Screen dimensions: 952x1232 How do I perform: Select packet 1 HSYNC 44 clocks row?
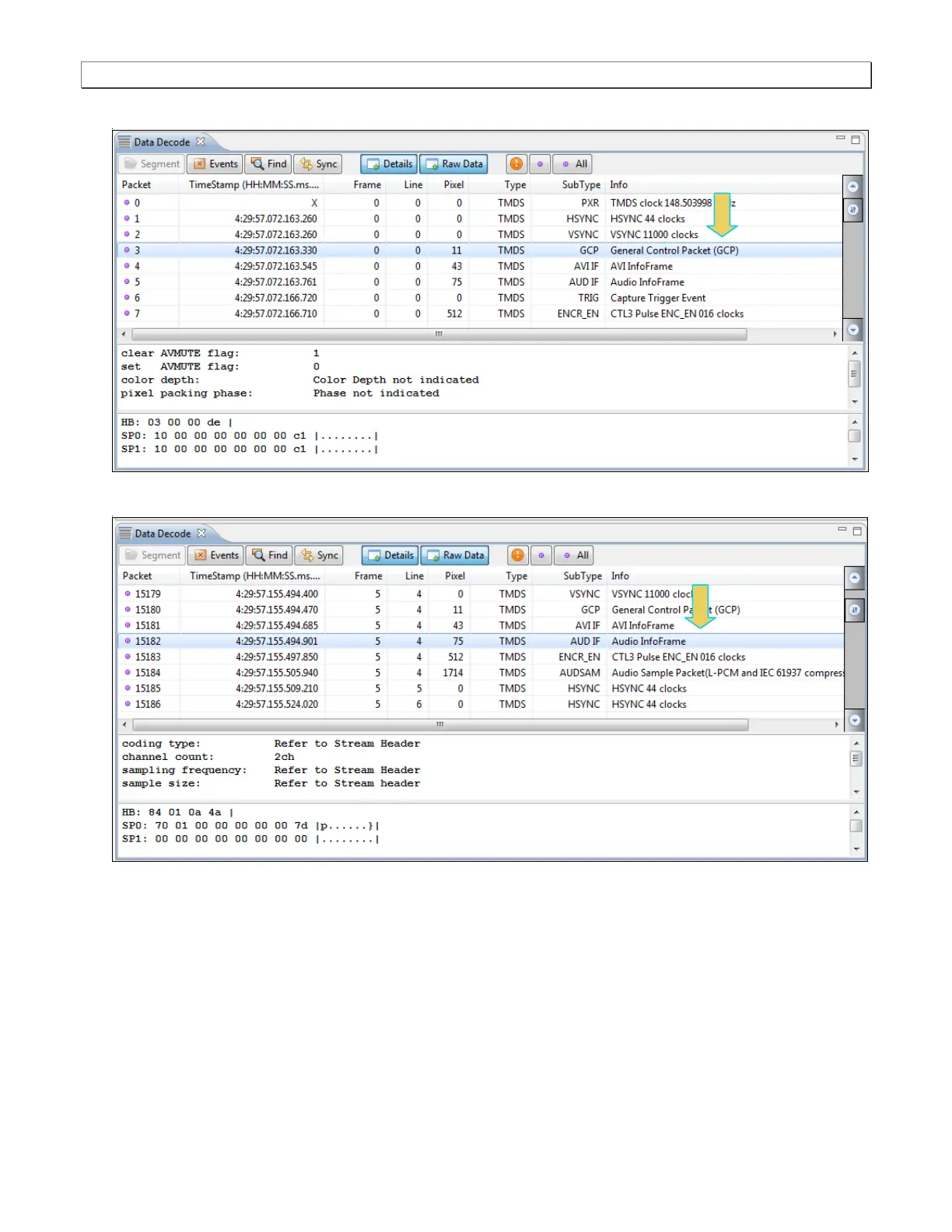coord(480,219)
